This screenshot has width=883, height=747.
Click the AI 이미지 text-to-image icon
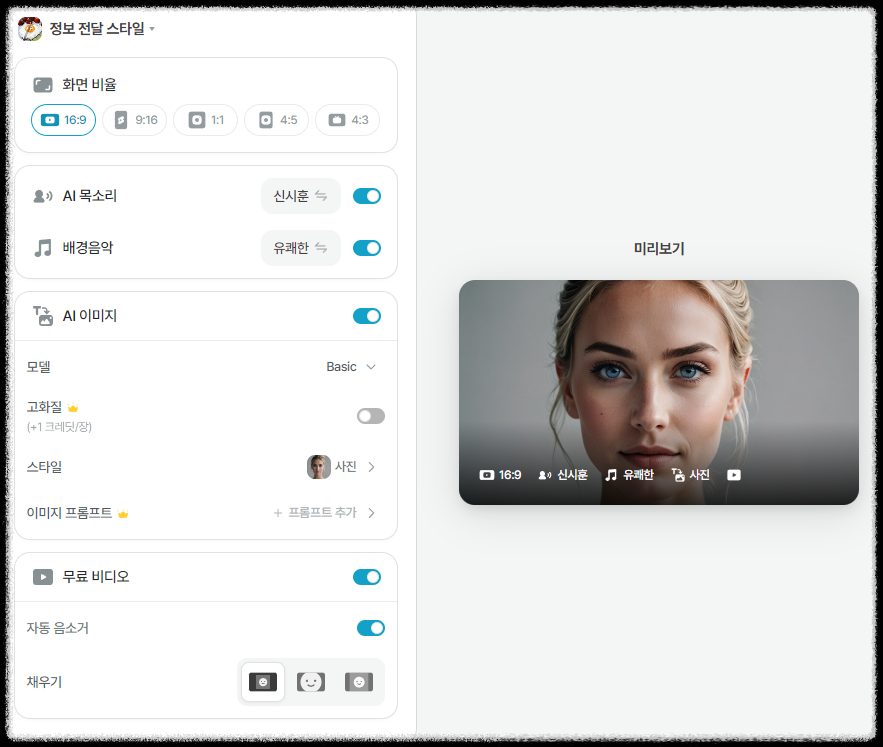tap(43, 316)
